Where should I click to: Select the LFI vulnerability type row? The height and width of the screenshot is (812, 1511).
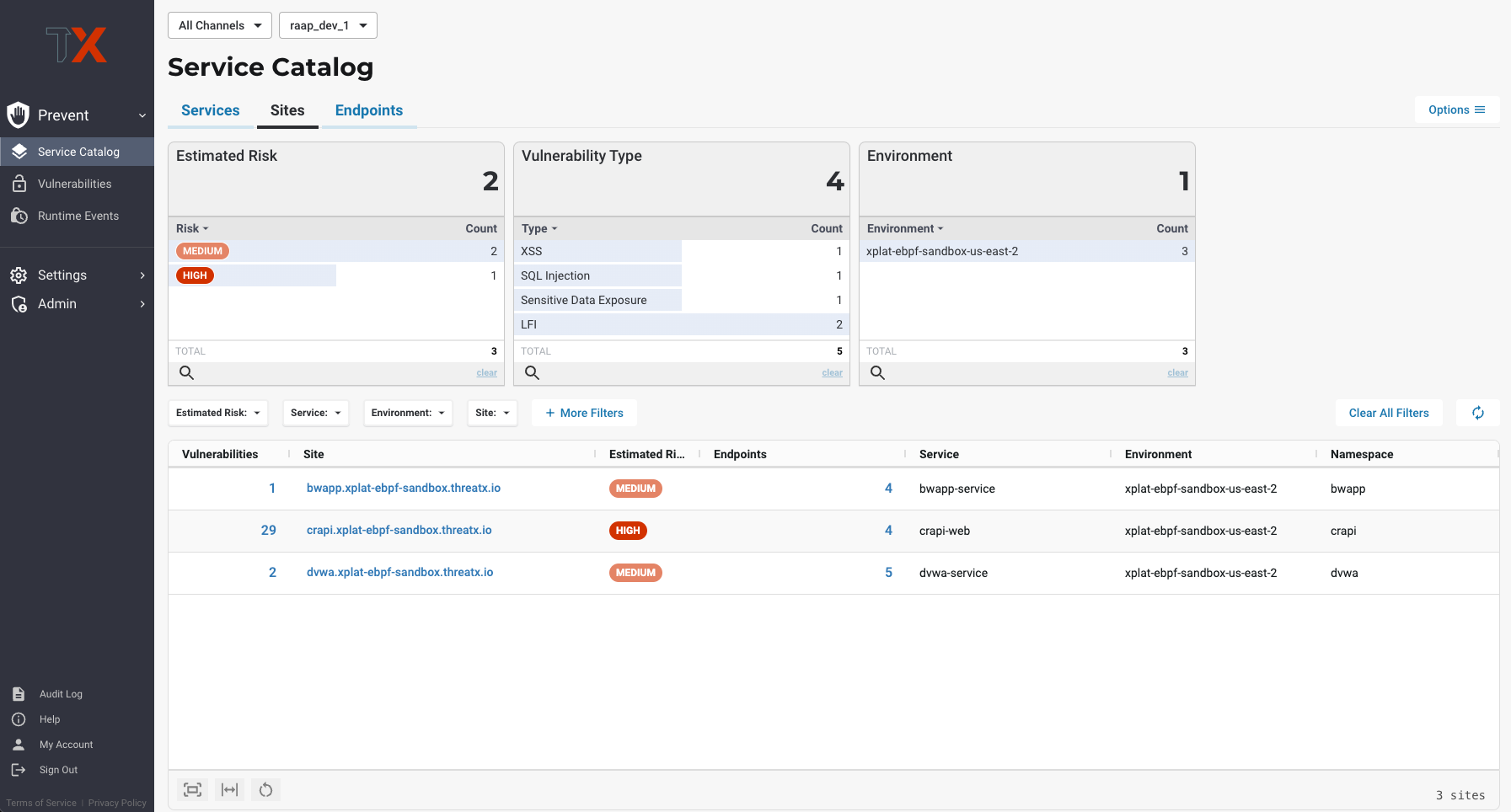[x=682, y=324]
